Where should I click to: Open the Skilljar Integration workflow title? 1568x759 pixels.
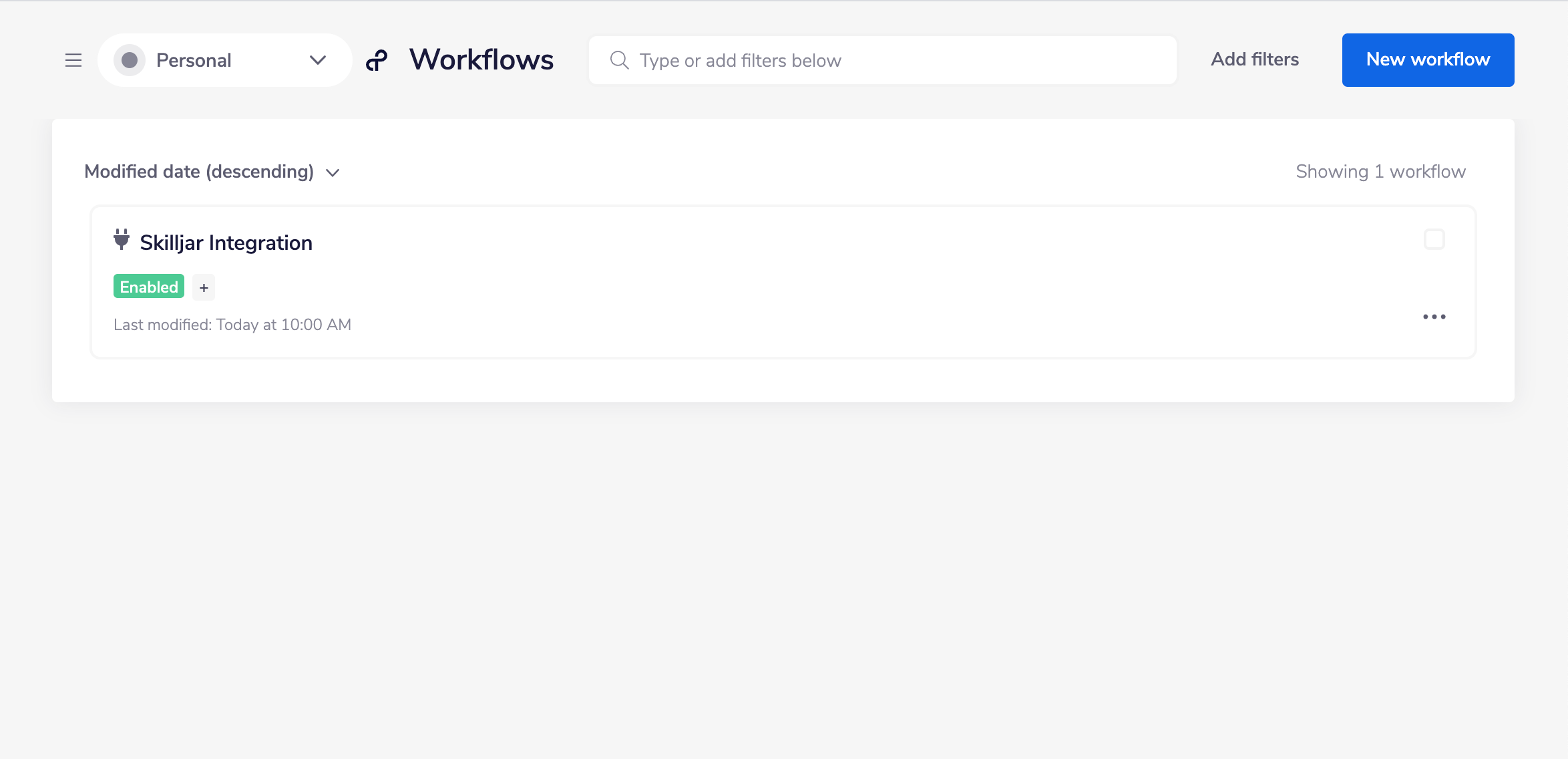[226, 243]
